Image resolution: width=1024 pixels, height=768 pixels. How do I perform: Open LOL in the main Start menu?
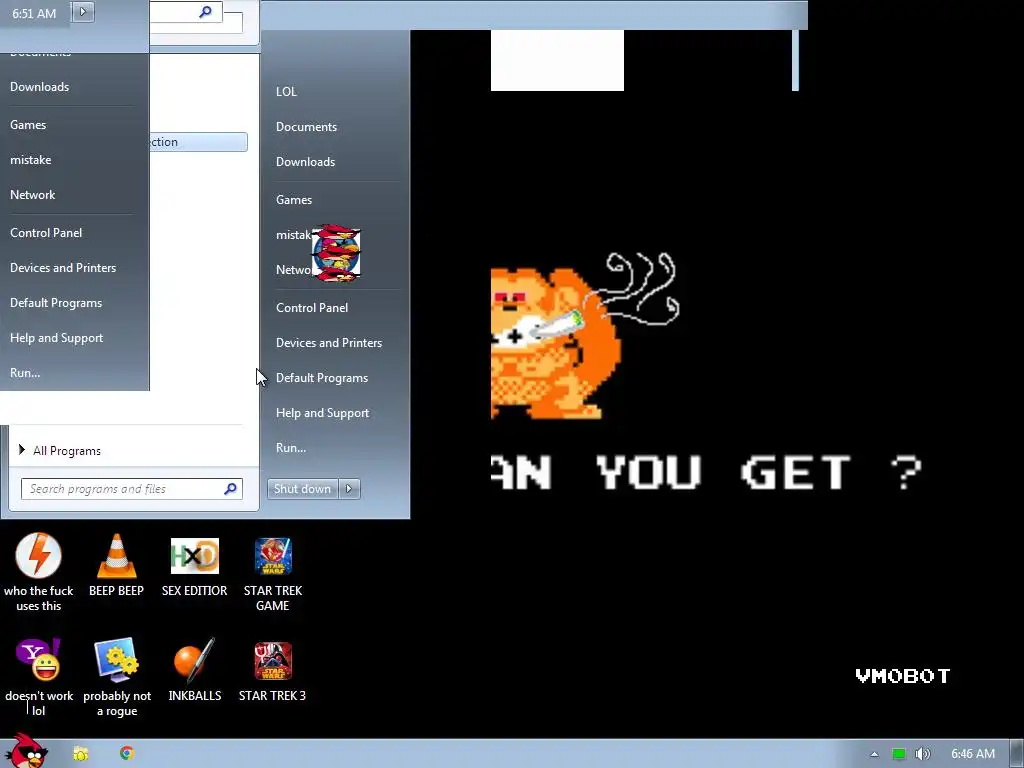pos(286,91)
